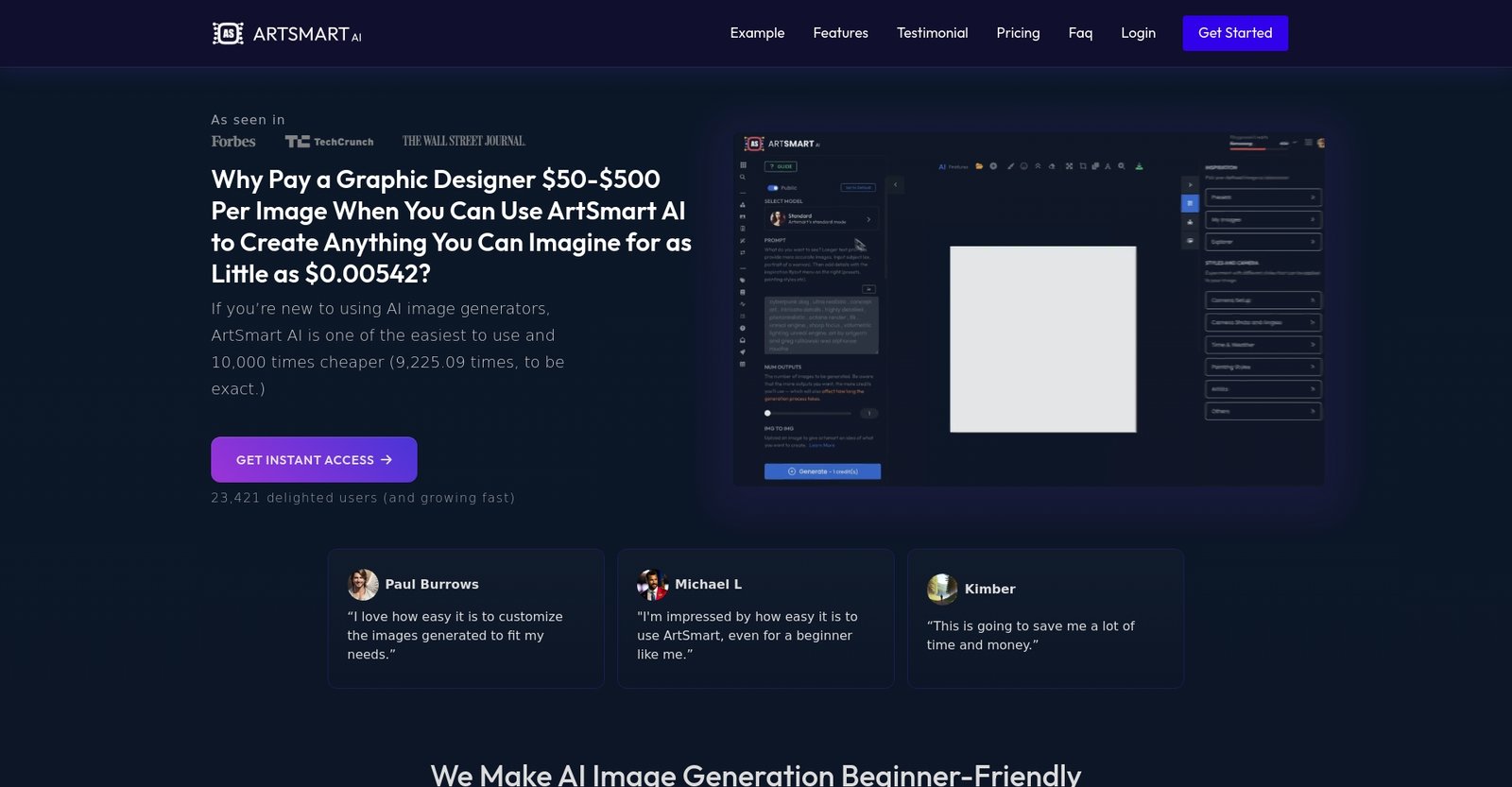Click the GET INSTANT ACCESS button
Screen dimensions: 1512x787
pos(314,460)
